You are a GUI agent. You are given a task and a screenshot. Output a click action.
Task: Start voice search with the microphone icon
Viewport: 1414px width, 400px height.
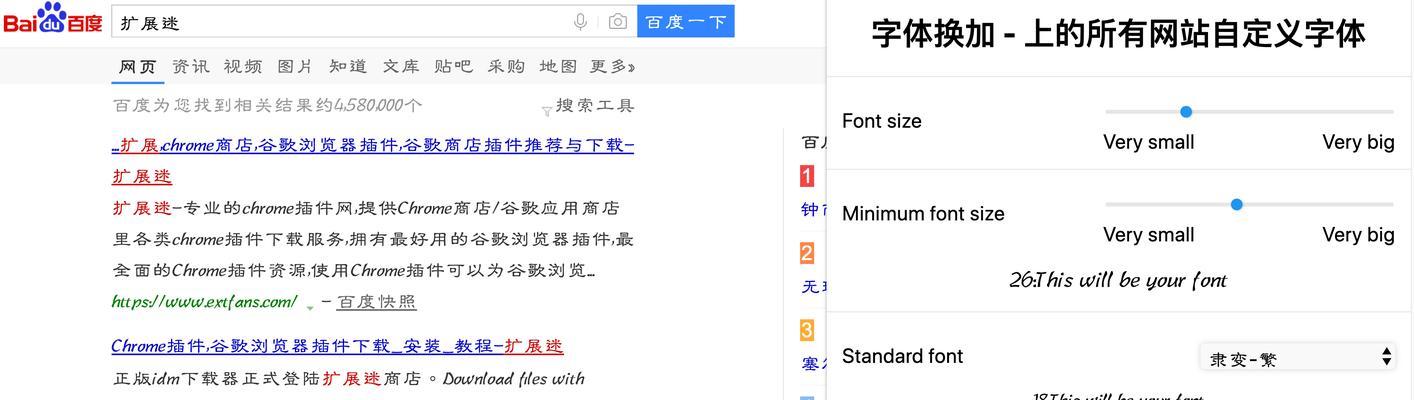(580, 21)
